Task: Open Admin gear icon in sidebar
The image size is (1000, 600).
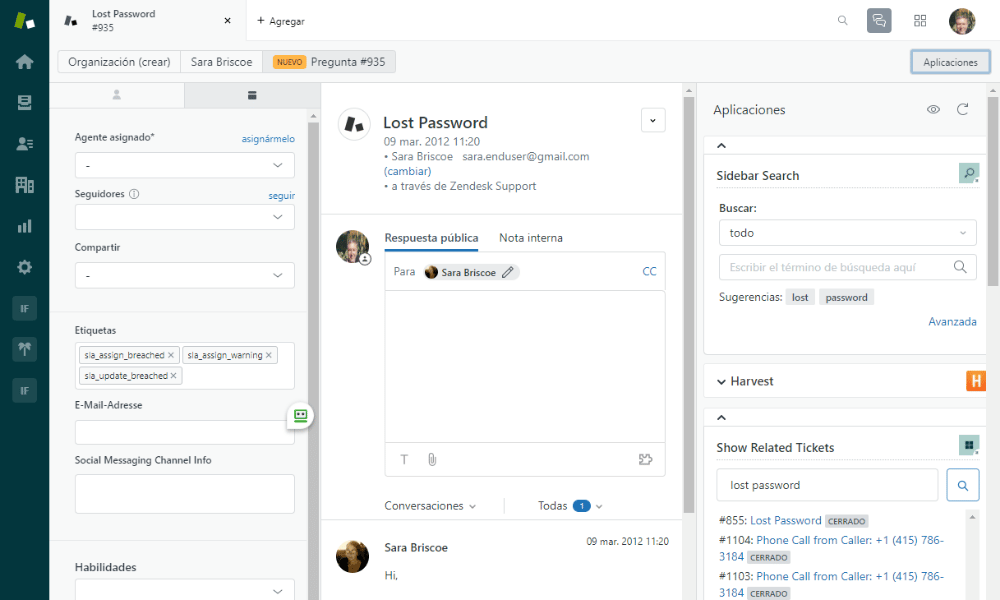Action: tap(24, 267)
